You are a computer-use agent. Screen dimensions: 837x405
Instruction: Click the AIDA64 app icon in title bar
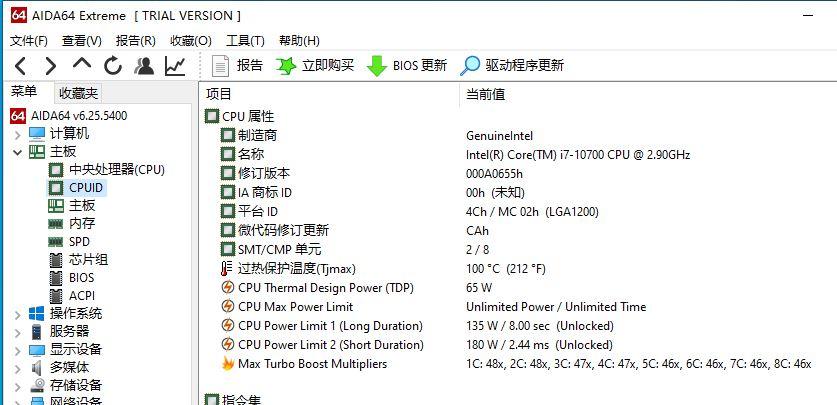coord(19,15)
